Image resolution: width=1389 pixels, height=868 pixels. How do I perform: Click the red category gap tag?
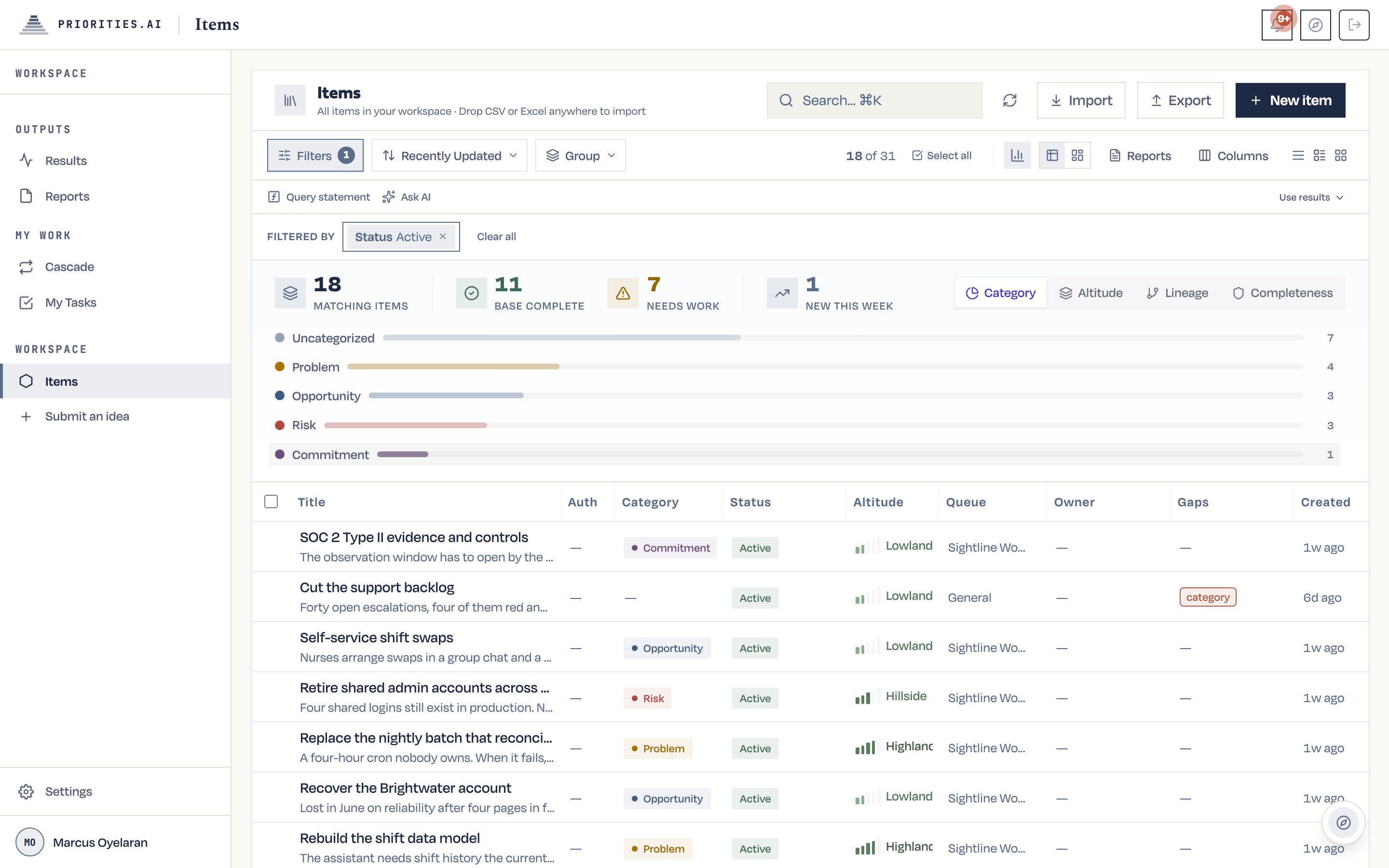click(x=1208, y=597)
